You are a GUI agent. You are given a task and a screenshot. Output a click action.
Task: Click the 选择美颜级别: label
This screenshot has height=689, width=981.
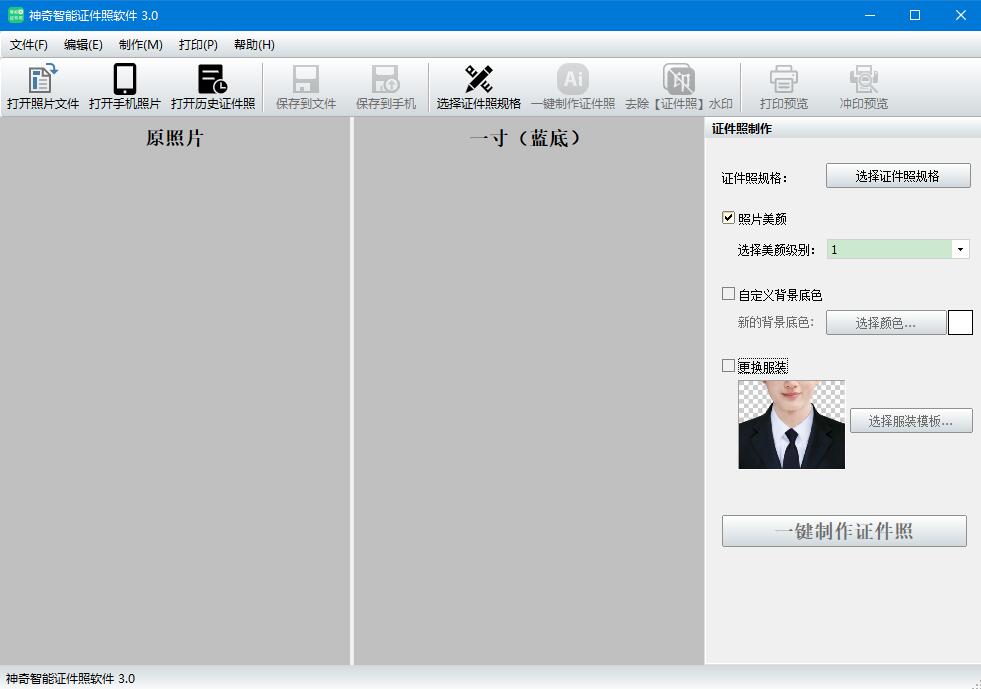click(776, 250)
